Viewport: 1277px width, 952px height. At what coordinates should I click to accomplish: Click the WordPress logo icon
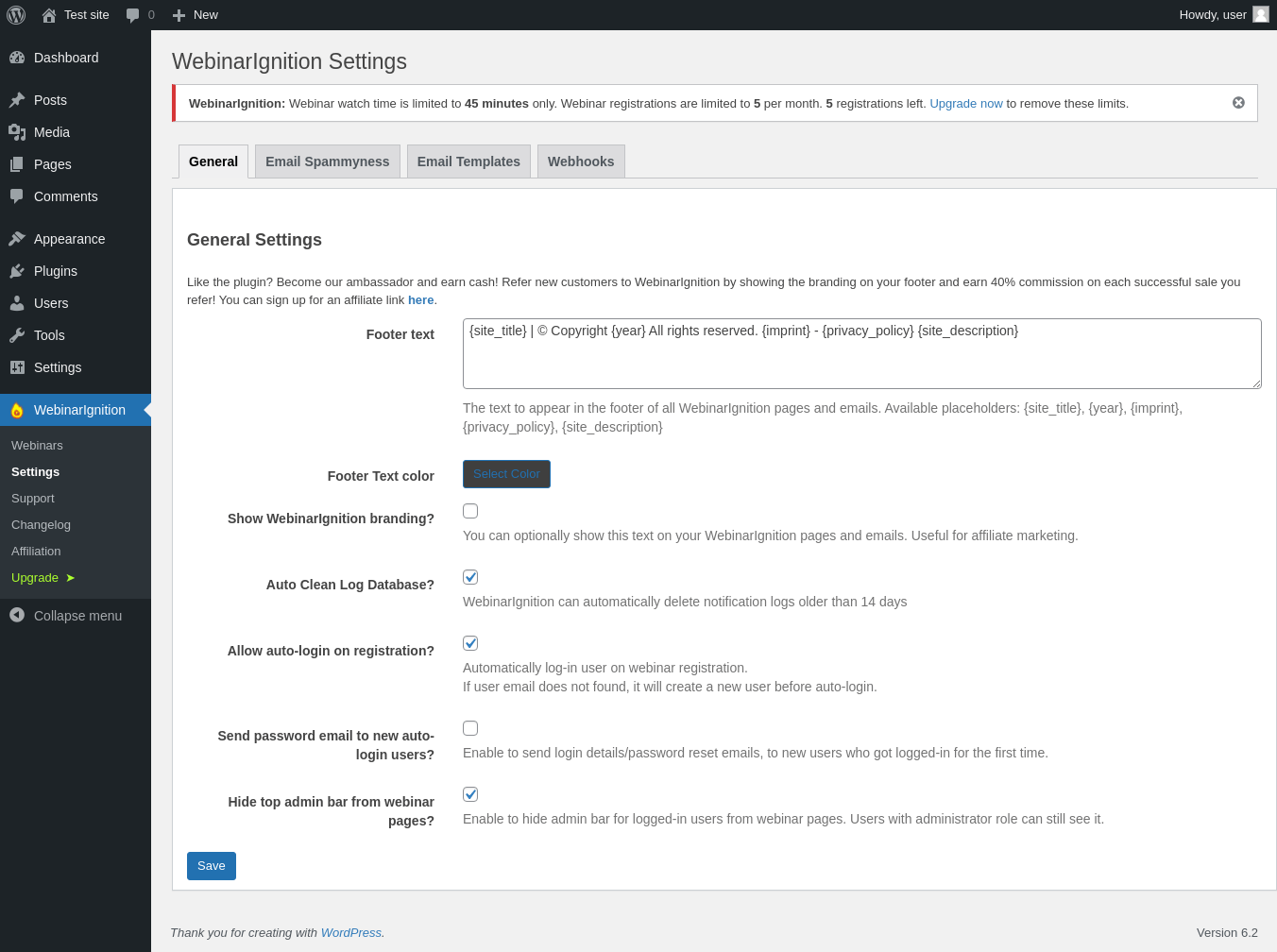[x=16, y=15]
